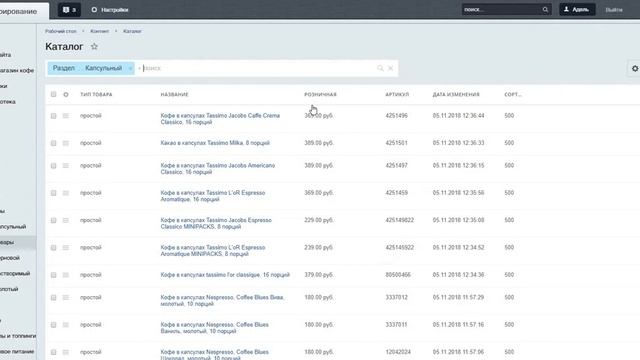
Task: Open actions menu for Coffee Blues Ваниль row
Action: (66, 325)
